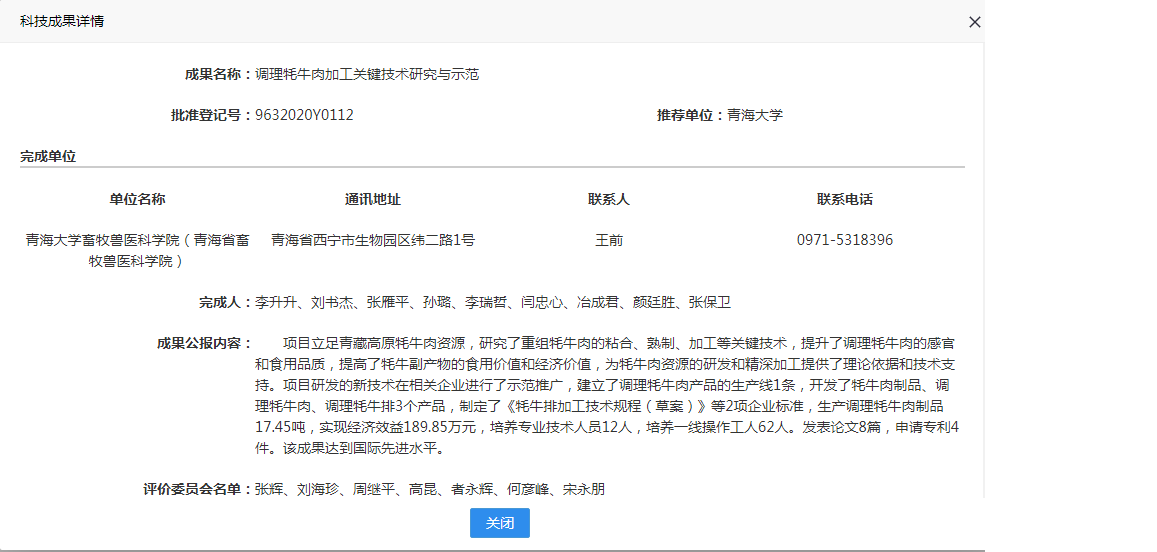Click the 完成人 names list
The image size is (1157, 552).
coord(493,302)
